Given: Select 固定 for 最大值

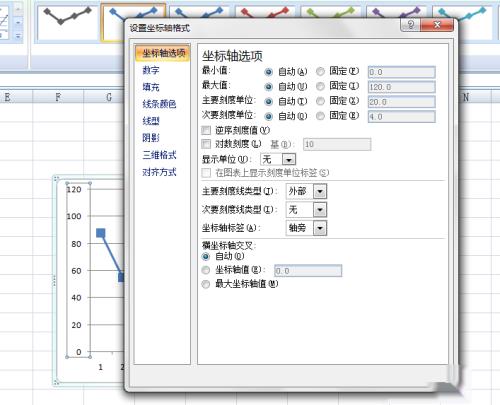Looking at the screenshot, I should (x=320, y=86).
